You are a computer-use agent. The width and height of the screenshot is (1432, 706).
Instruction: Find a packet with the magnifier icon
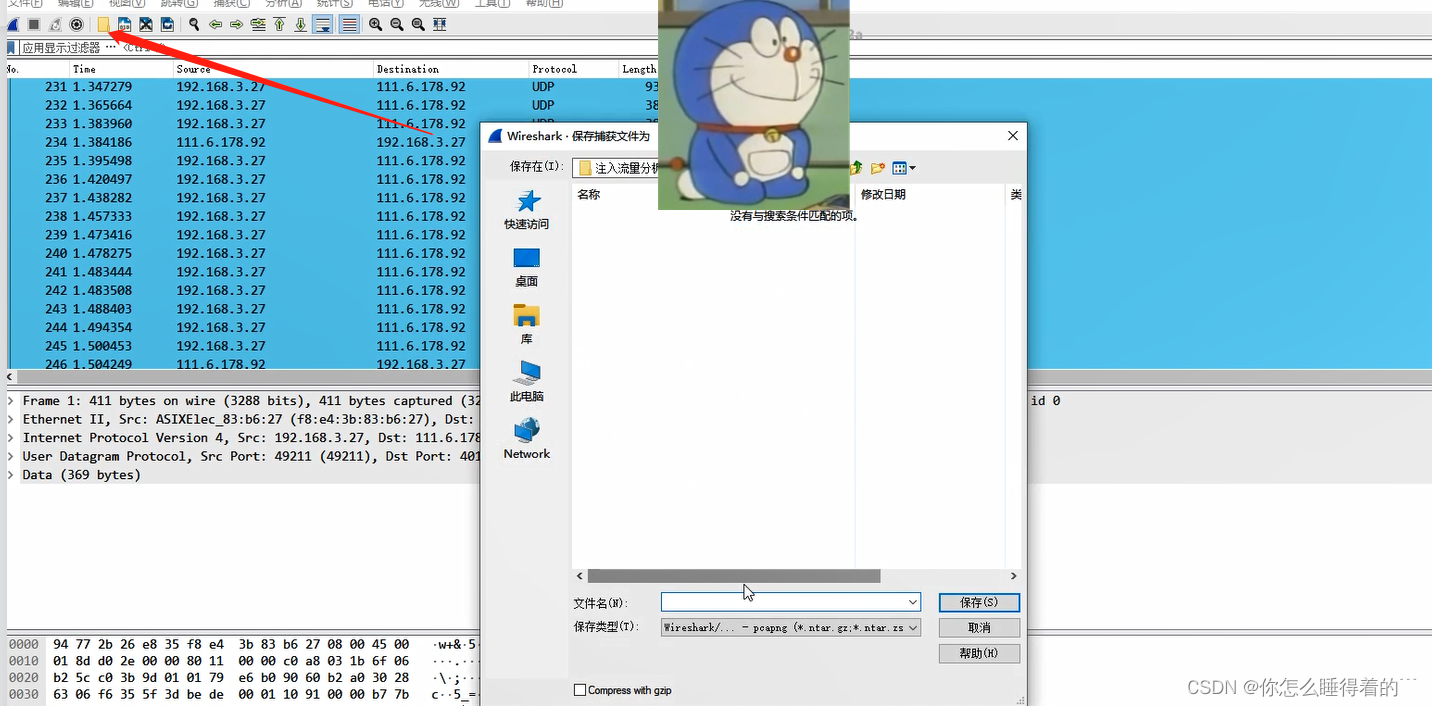pyautogui.click(x=194, y=24)
